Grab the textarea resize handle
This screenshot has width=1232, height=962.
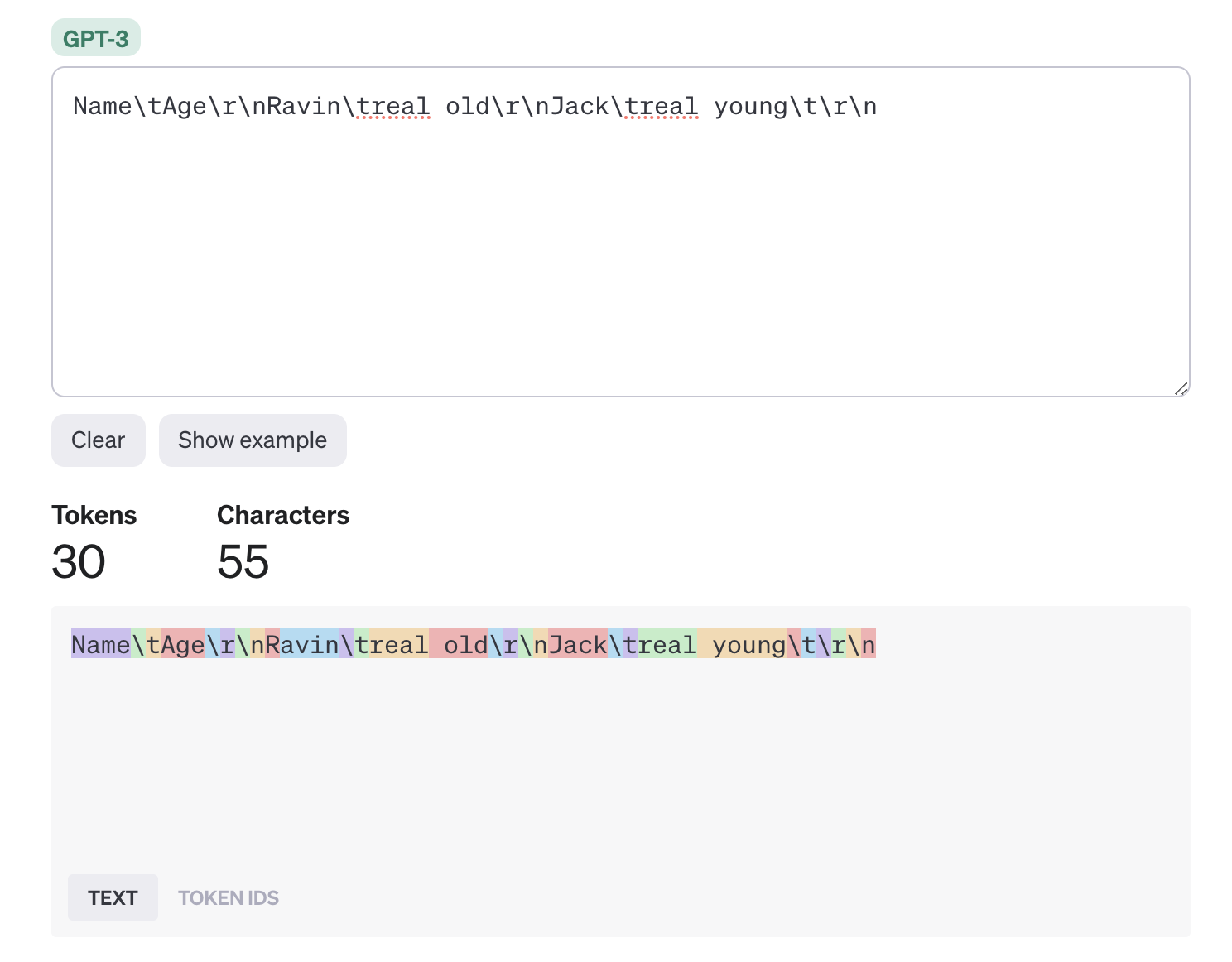tap(1181, 388)
